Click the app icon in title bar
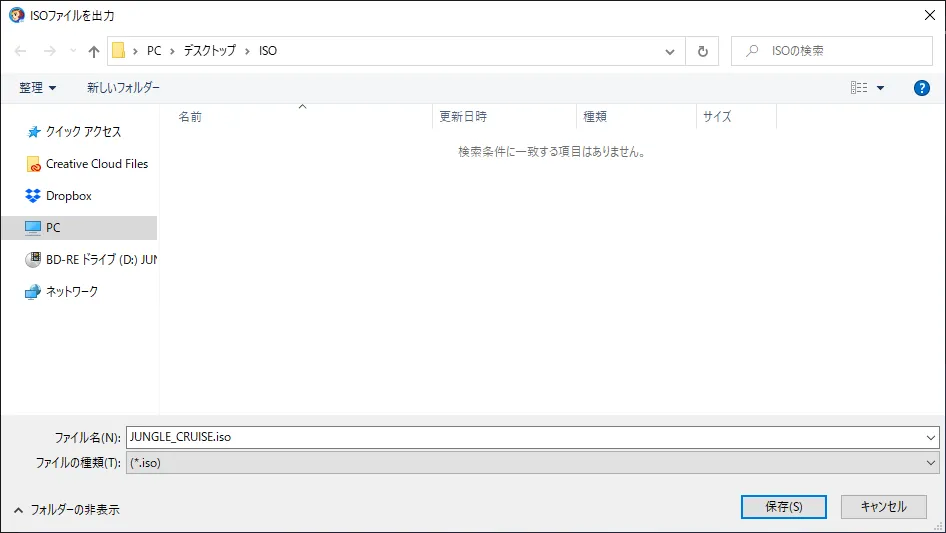Screen dimensions: 946x533 pyautogui.click(x=16, y=16)
